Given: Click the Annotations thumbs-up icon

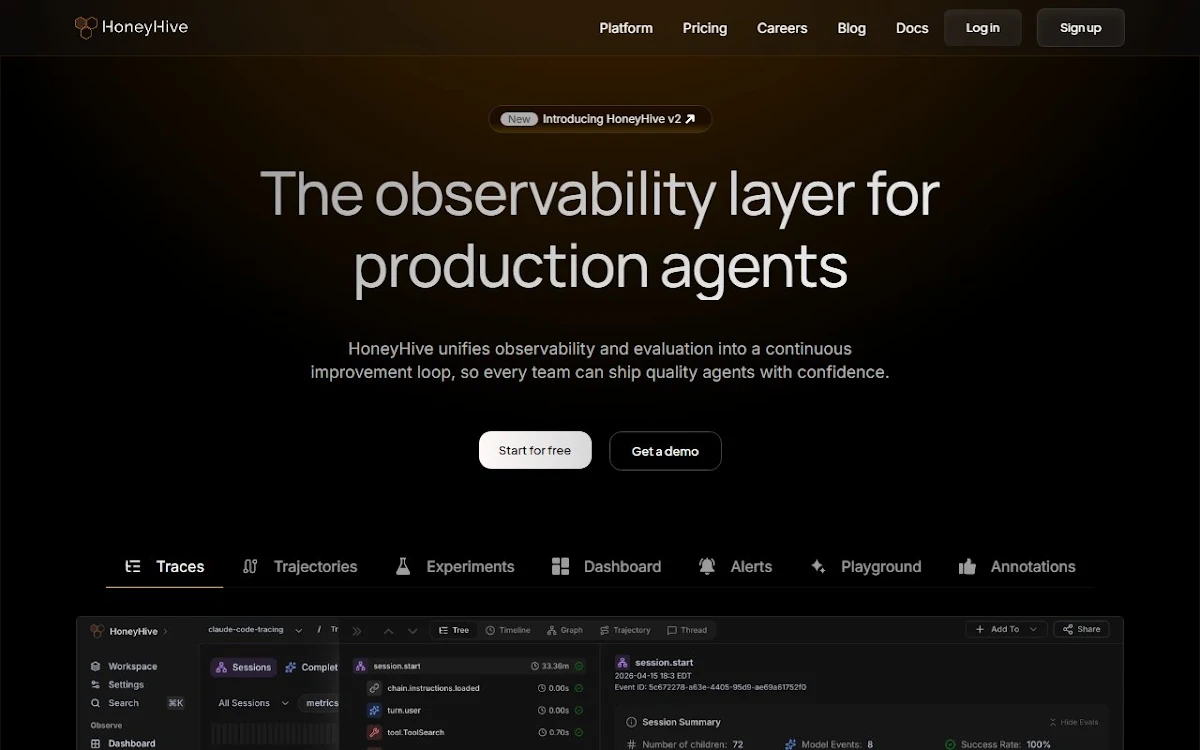Looking at the screenshot, I should [967, 566].
